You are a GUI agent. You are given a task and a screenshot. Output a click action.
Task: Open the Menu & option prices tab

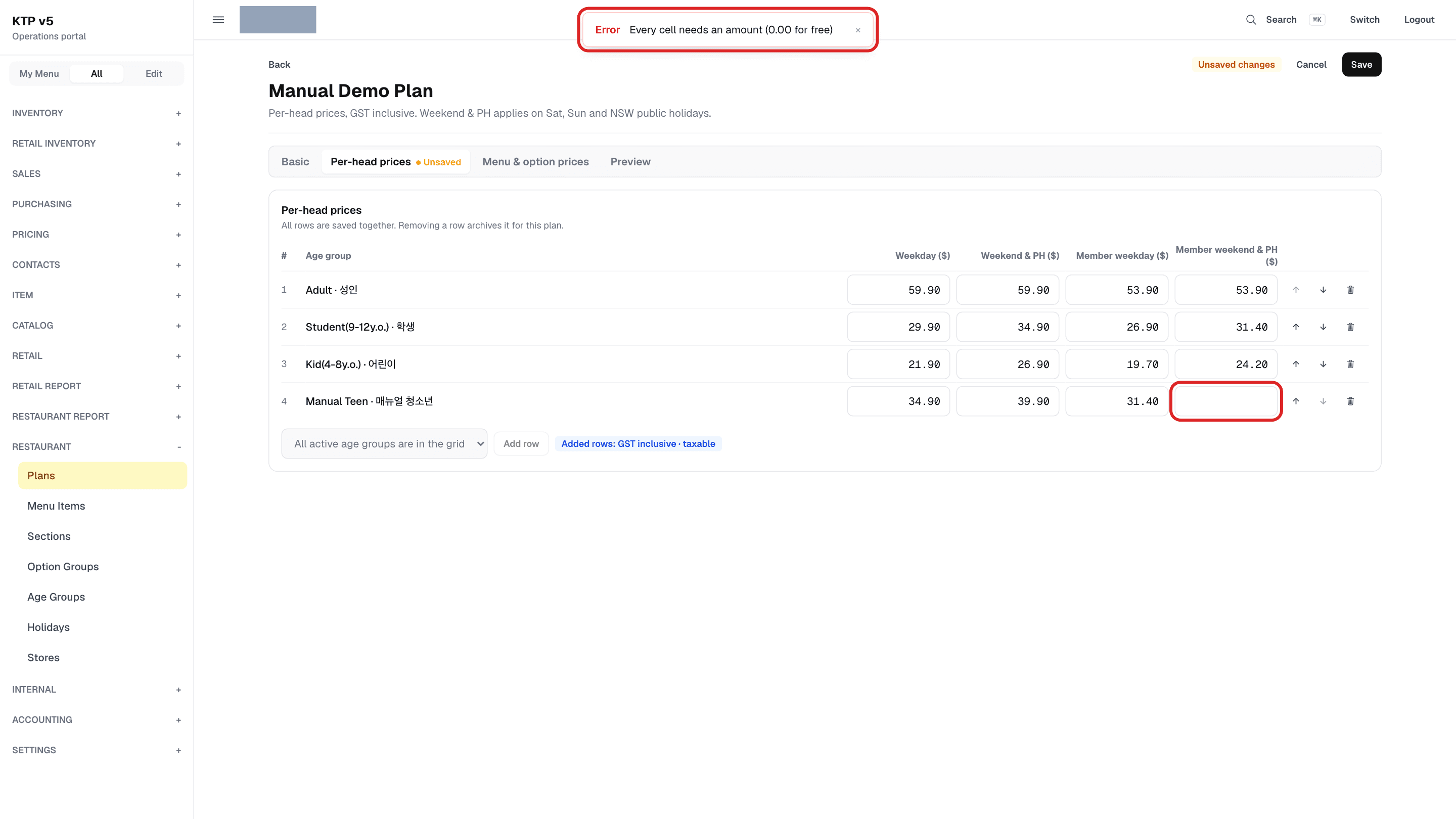[535, 162]
